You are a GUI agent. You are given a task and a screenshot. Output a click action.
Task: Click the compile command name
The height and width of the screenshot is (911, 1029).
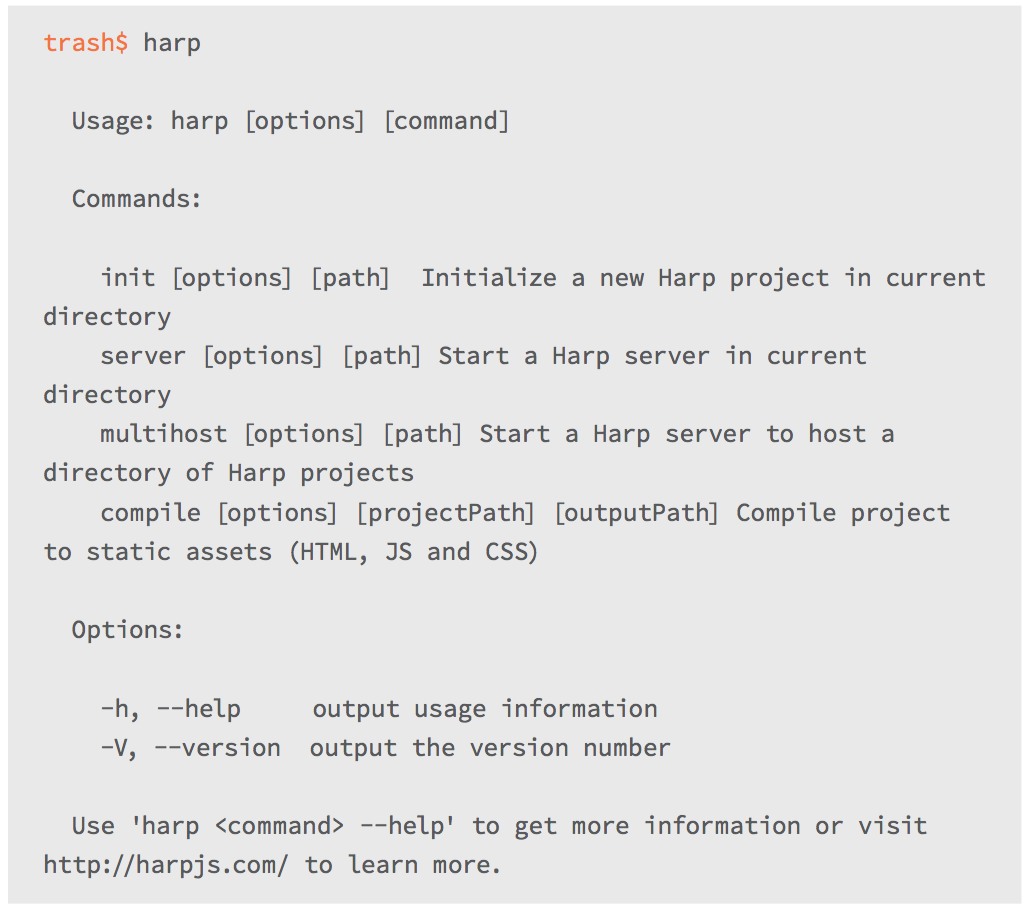click(150, 513)
